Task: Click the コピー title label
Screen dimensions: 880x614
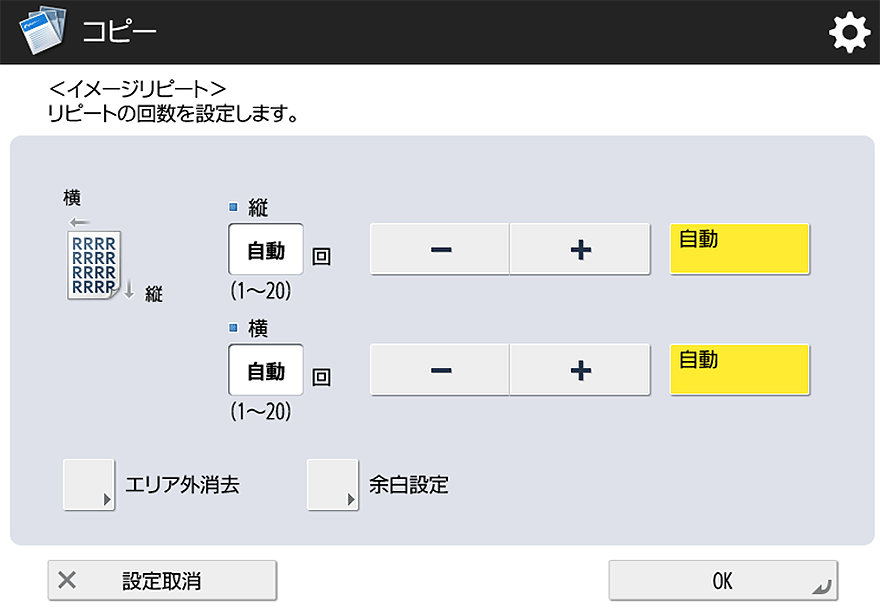Action: pos(119,33)
